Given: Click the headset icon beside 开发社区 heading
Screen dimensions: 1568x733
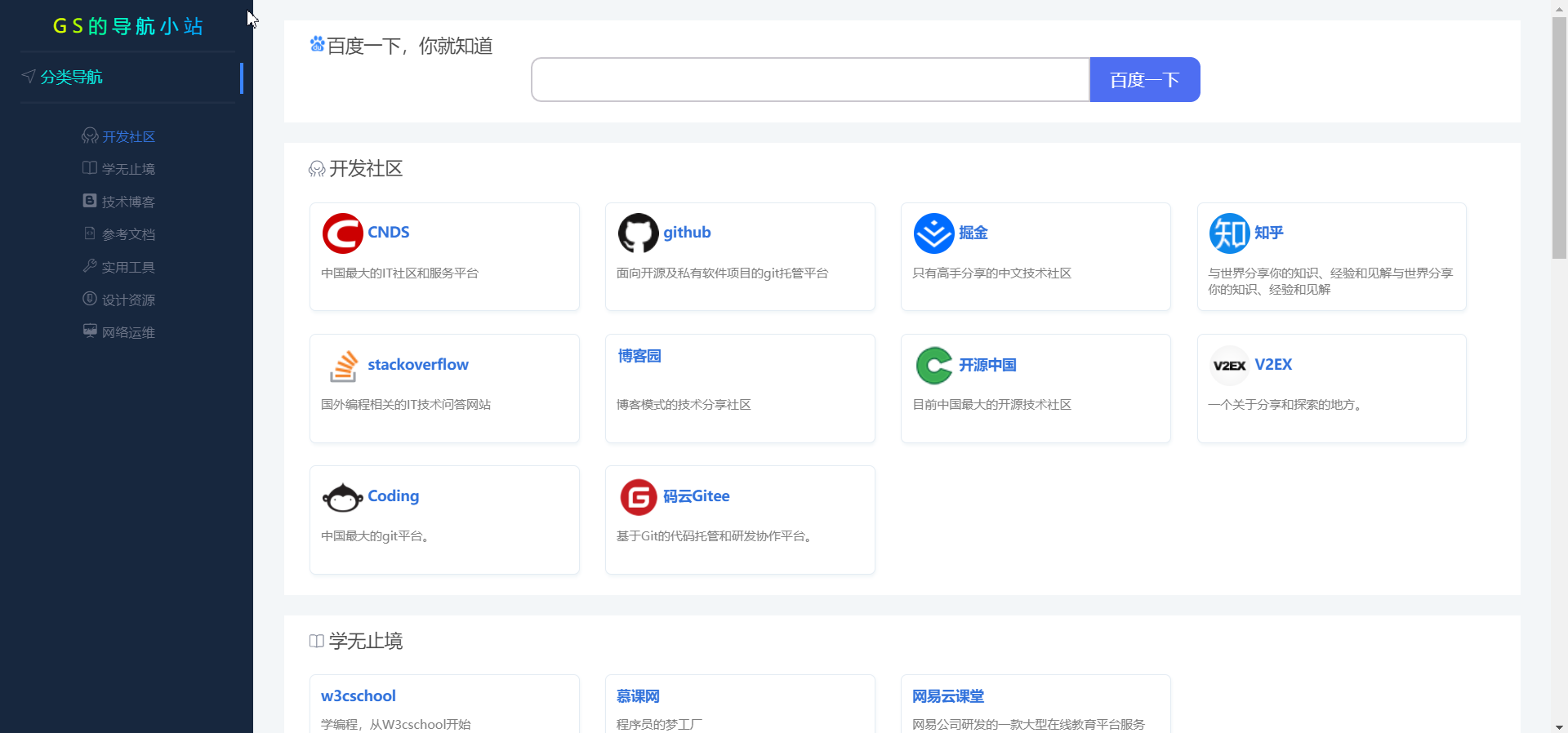Looking at the screenshot, I should 317,169.
